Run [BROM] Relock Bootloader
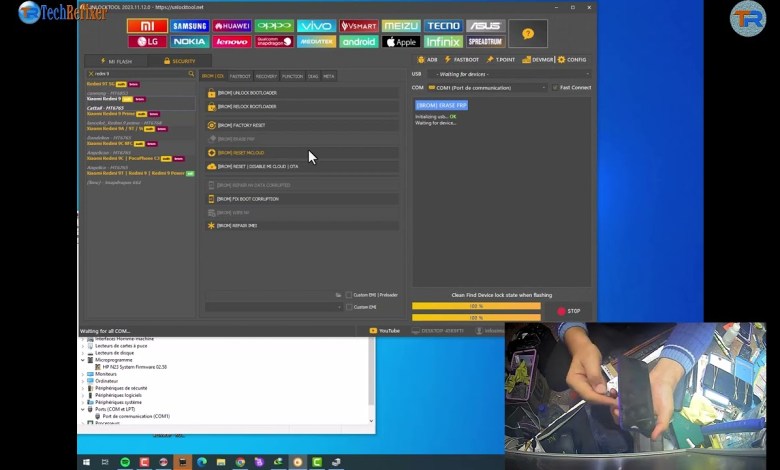The image size is (780, 470). [x=302, y=106]
